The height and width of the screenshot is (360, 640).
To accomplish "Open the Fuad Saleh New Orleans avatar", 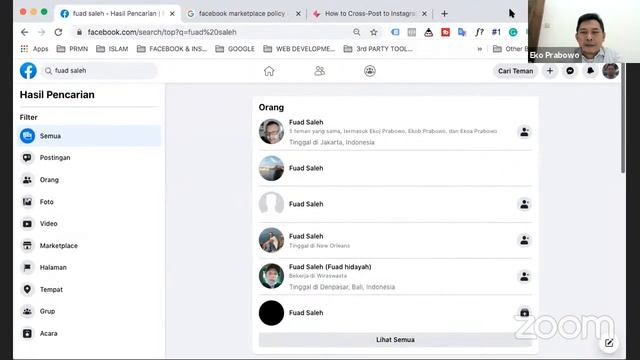I will (271, 240).
